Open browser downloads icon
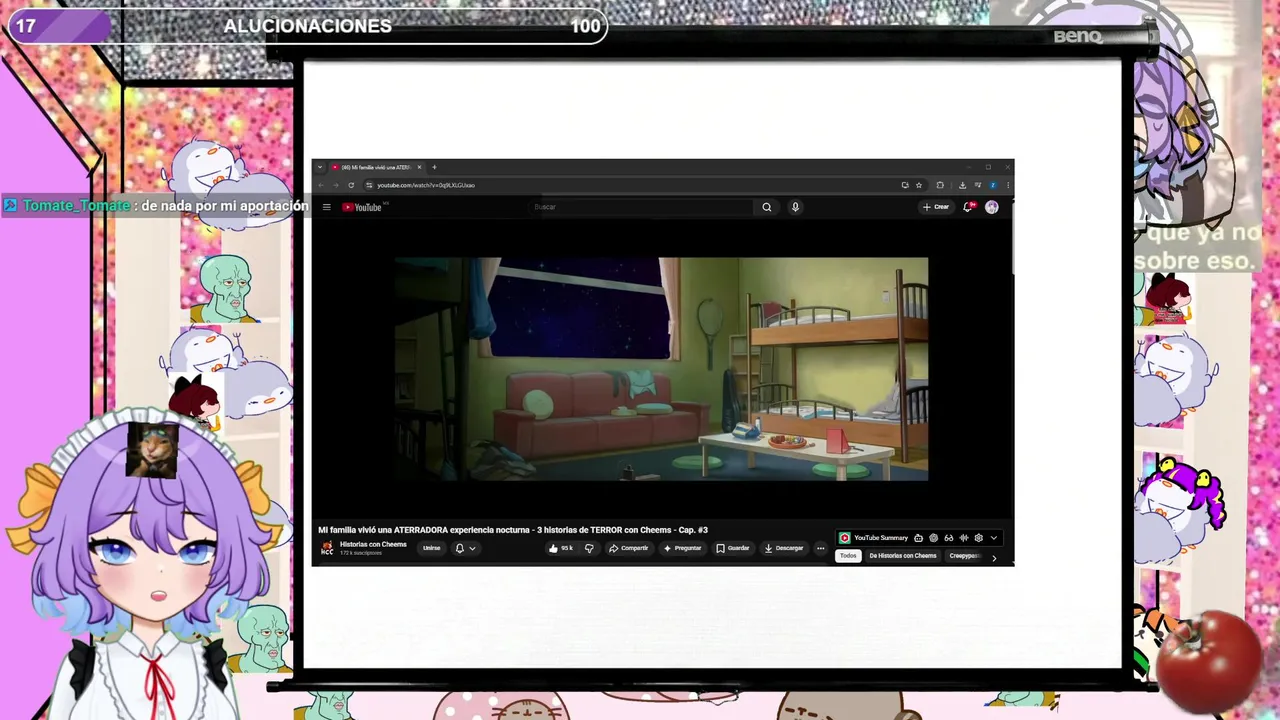1280x720 pixels. (x=962, y=185)
